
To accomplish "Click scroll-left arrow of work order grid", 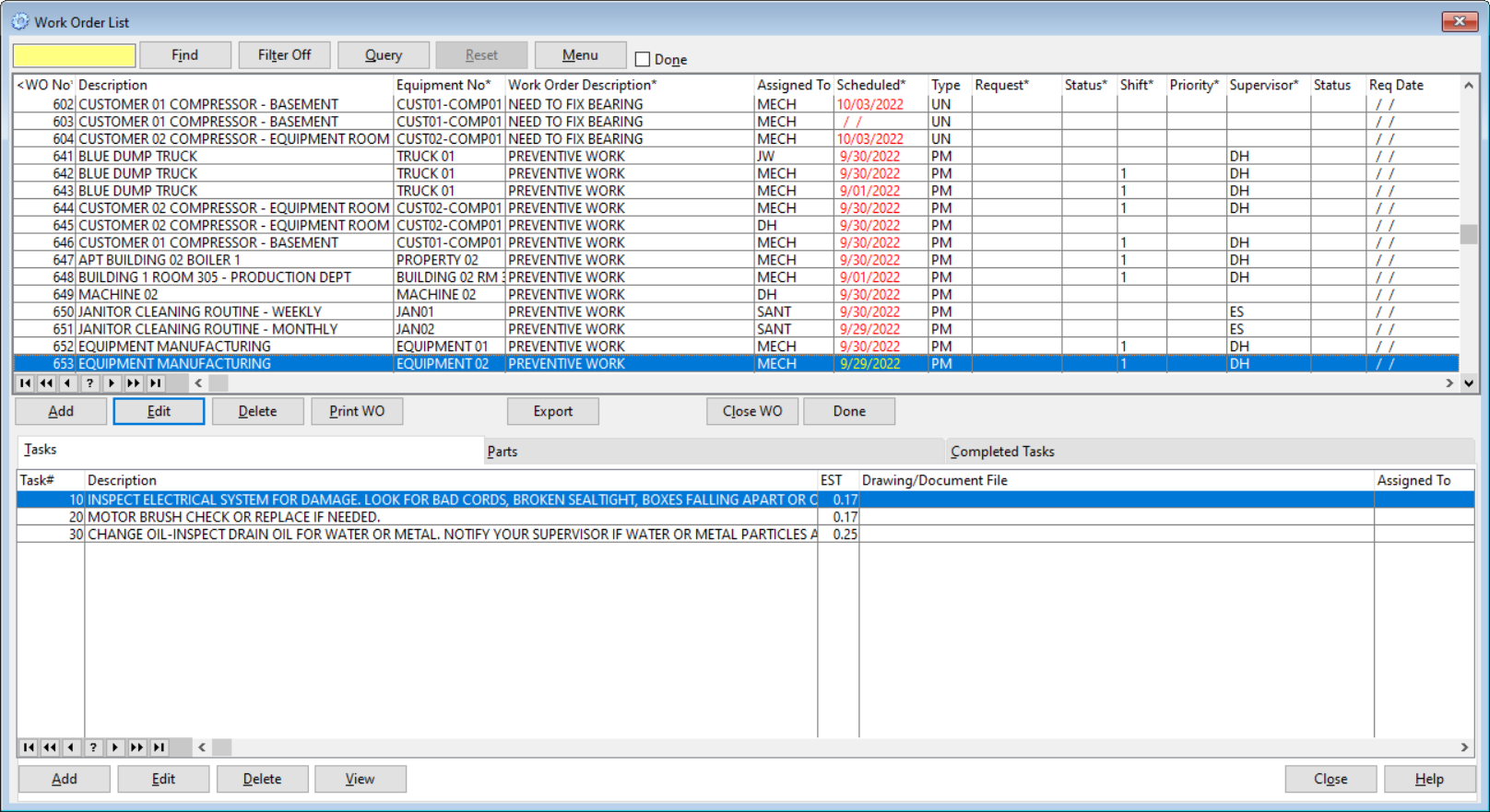I will 198,382.
